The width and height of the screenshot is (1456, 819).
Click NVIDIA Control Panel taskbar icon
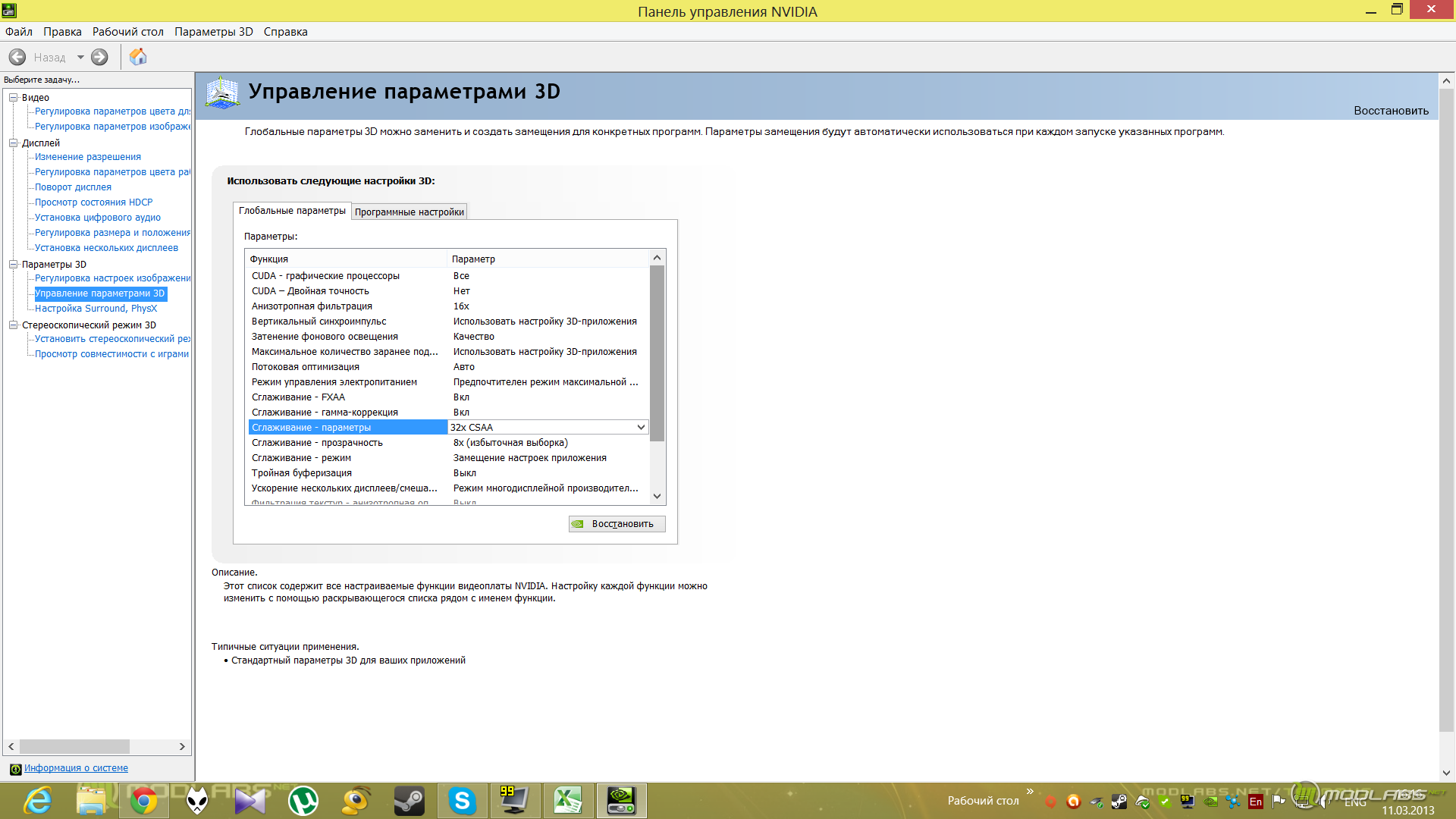pos(621,801)
